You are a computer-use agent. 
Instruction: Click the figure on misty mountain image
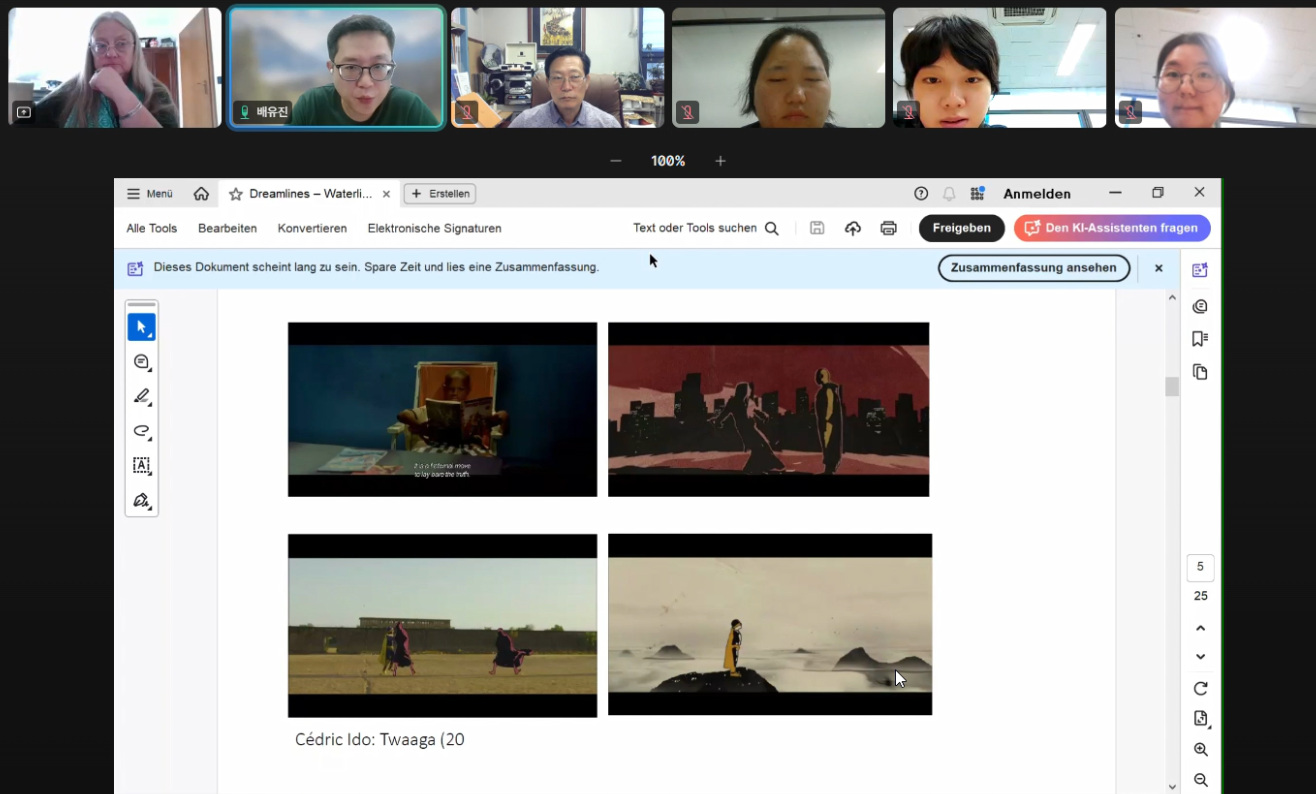(770, 624)
